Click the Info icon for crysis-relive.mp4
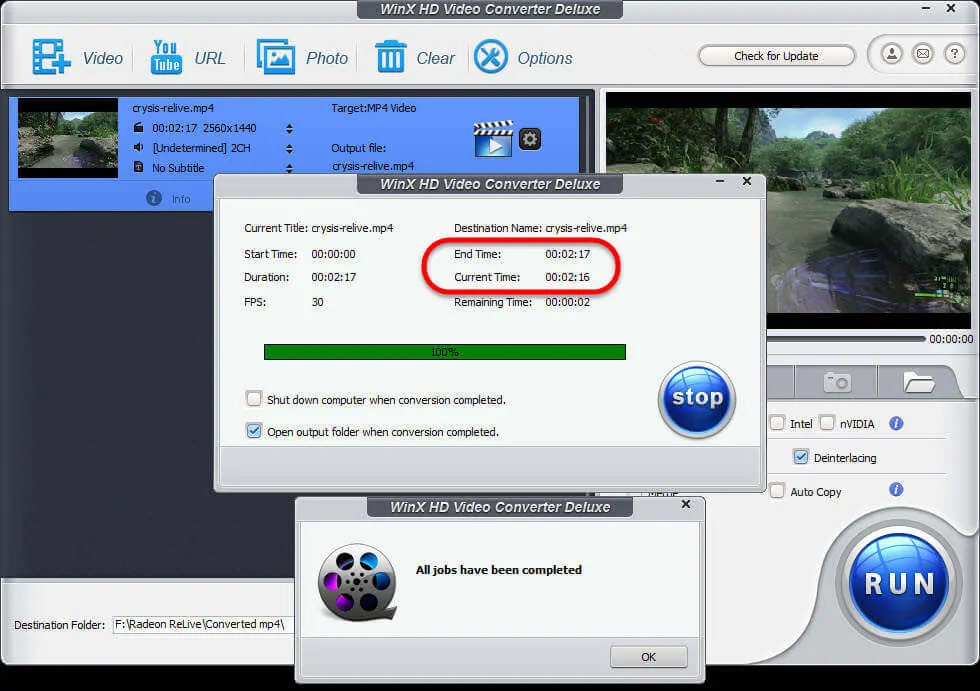The image size is (980, 691). coord(154,198)
